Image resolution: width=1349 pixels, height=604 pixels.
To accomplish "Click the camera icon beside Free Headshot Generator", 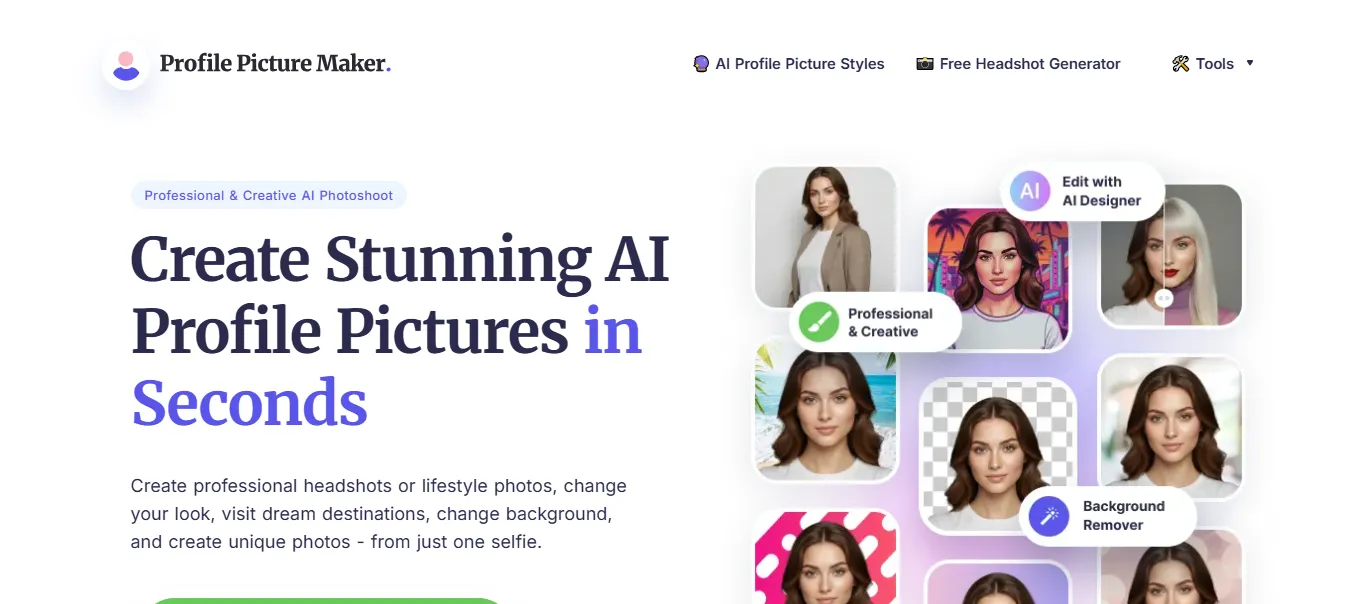I will [x=925, y=63].
